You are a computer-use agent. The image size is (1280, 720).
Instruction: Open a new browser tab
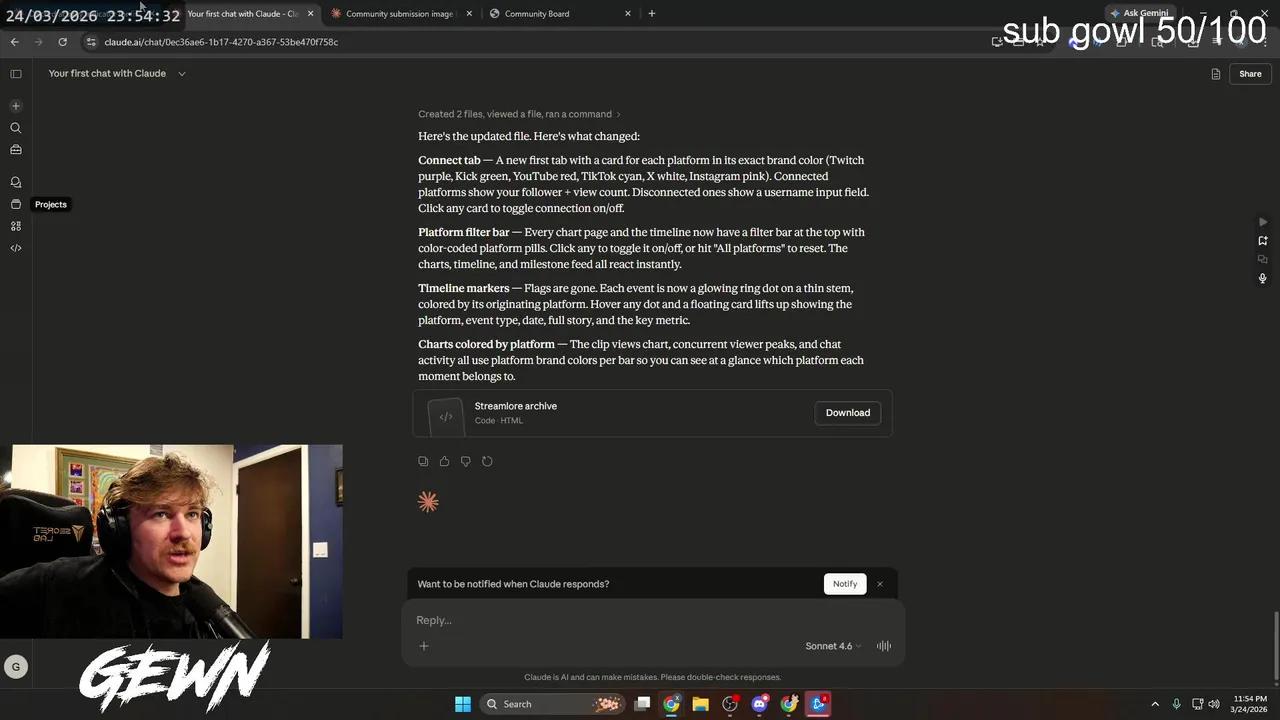(652, 14)
